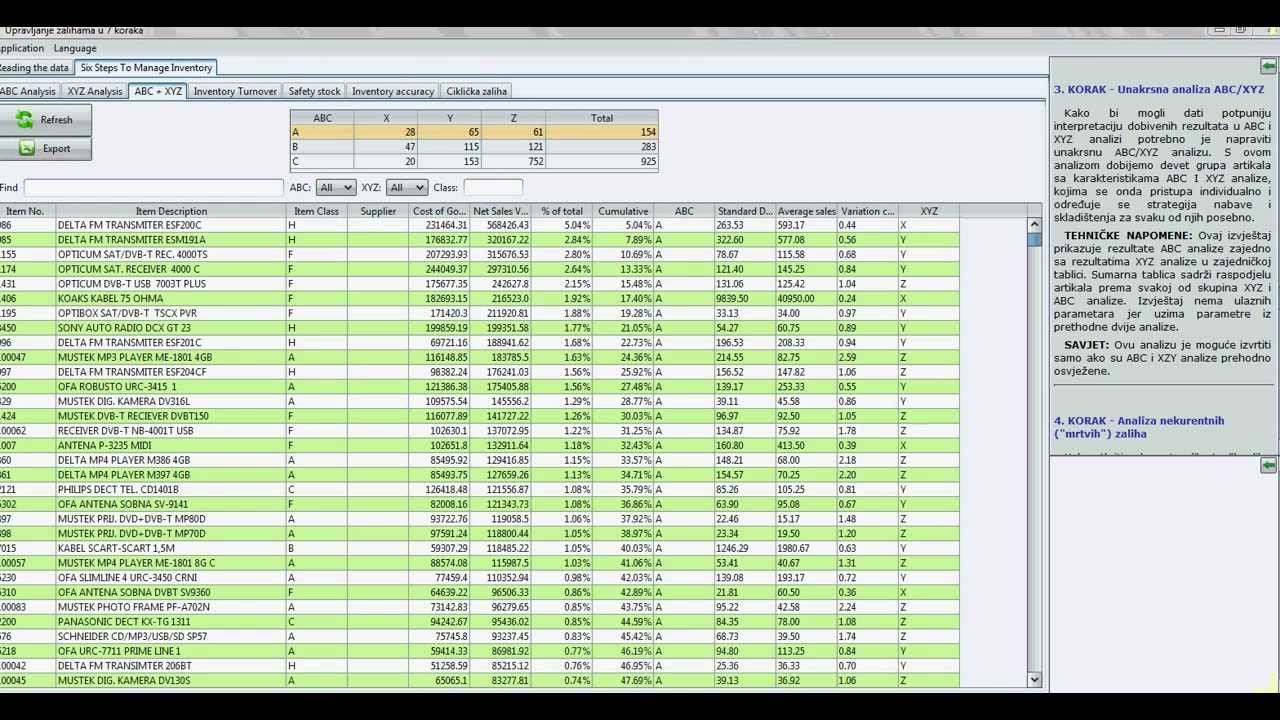Sort by Net Sales V... column header
Image resolution: width=1280 pixels, height=720 pixels.
coord(500,211)
